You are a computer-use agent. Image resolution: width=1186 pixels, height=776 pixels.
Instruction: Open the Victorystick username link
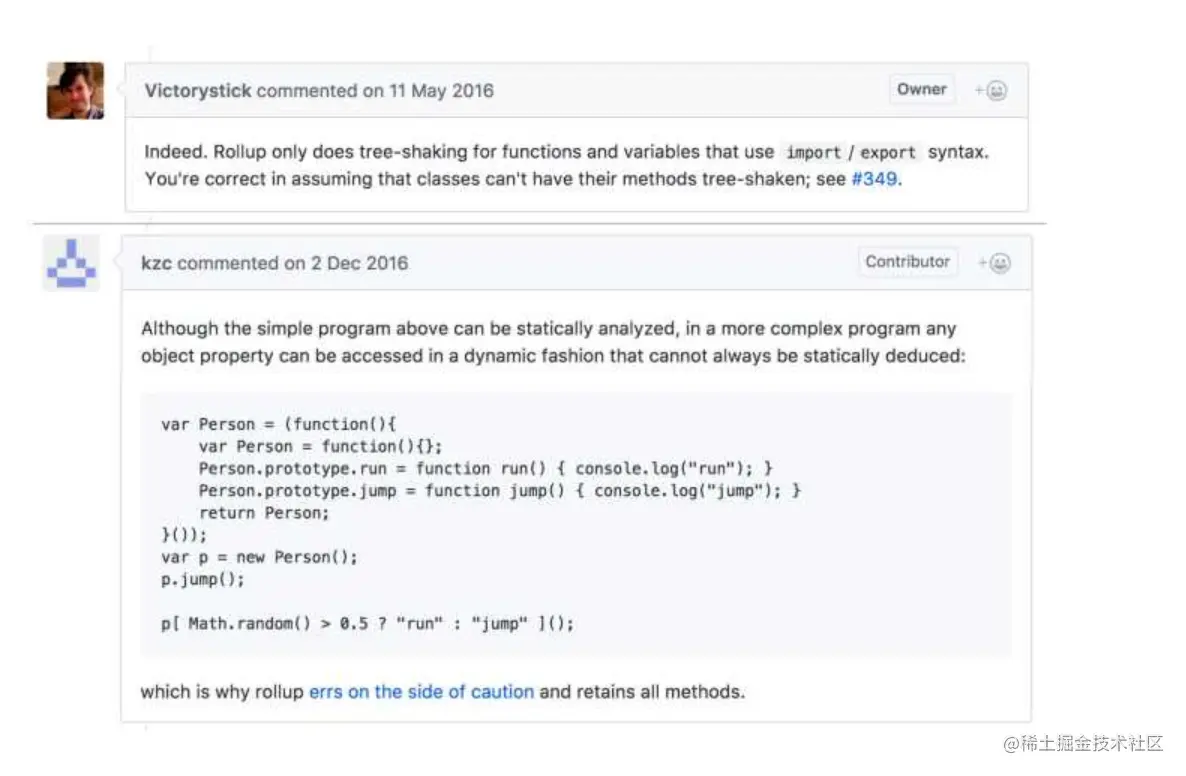(x=198, y=91)
